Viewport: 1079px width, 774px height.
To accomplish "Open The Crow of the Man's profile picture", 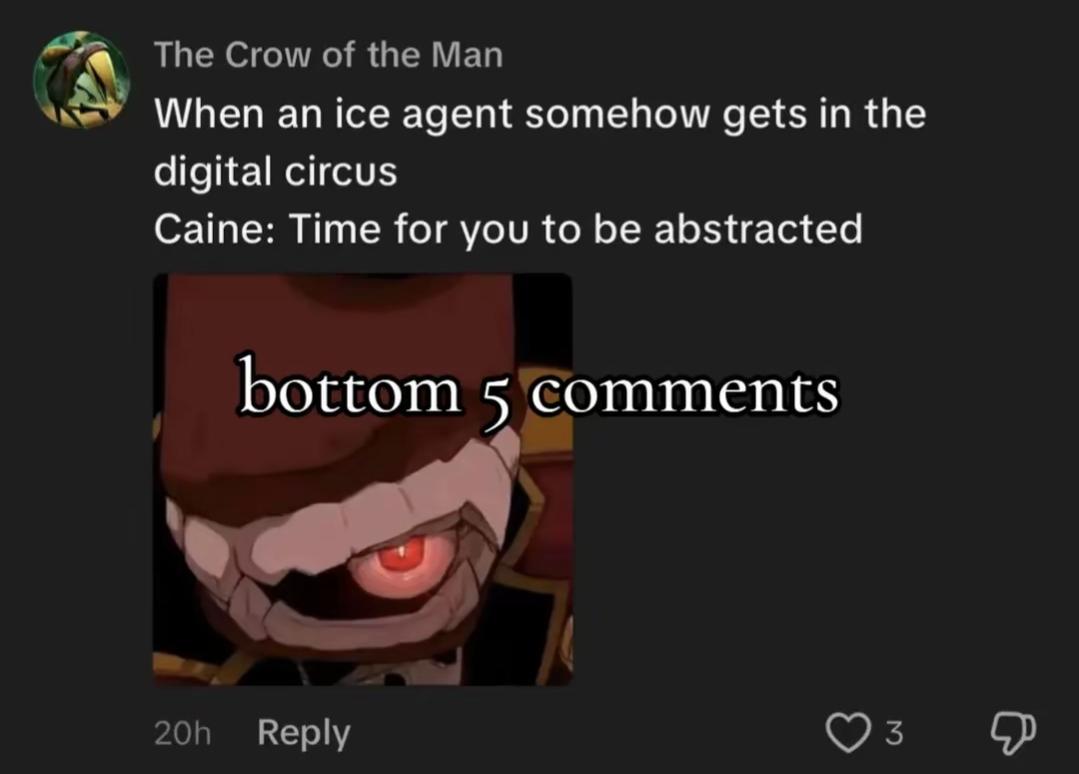I will (82, 80).
